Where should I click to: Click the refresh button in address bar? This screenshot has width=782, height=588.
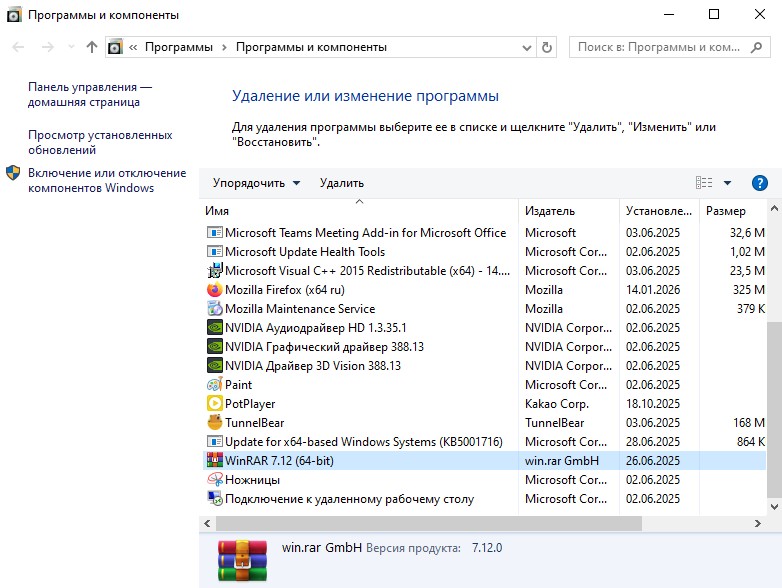pyautogui.click(x=546, y=47)
